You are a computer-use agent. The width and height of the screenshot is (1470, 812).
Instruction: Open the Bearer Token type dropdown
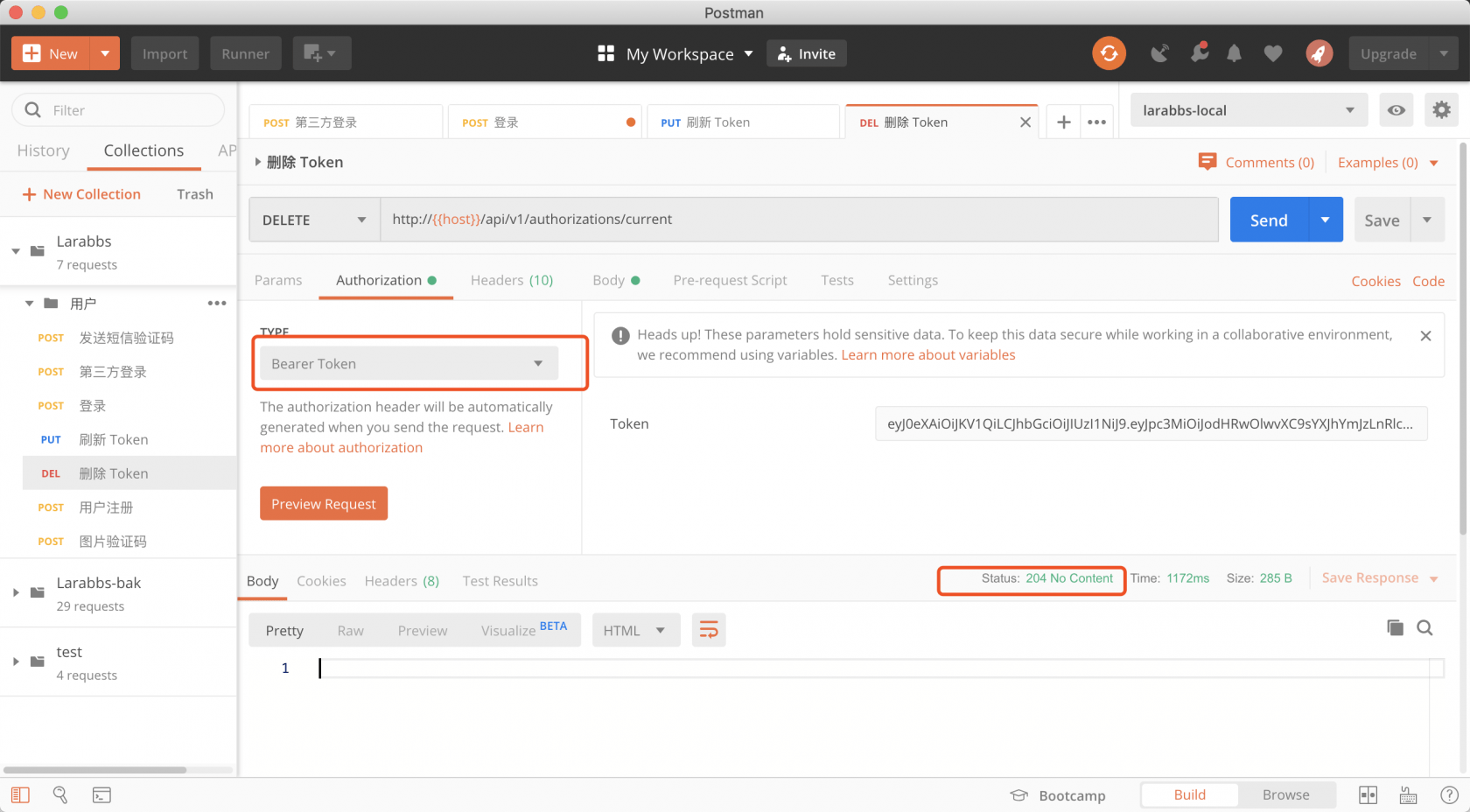(x=409, y=363)
